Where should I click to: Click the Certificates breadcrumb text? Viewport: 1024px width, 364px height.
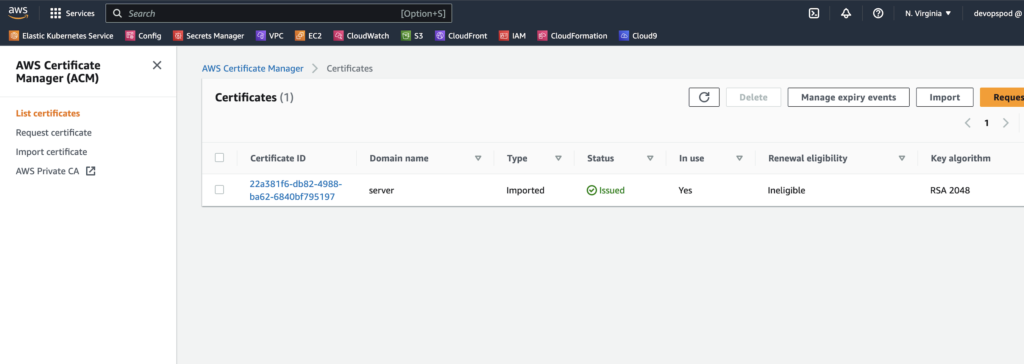click(349, 68)
